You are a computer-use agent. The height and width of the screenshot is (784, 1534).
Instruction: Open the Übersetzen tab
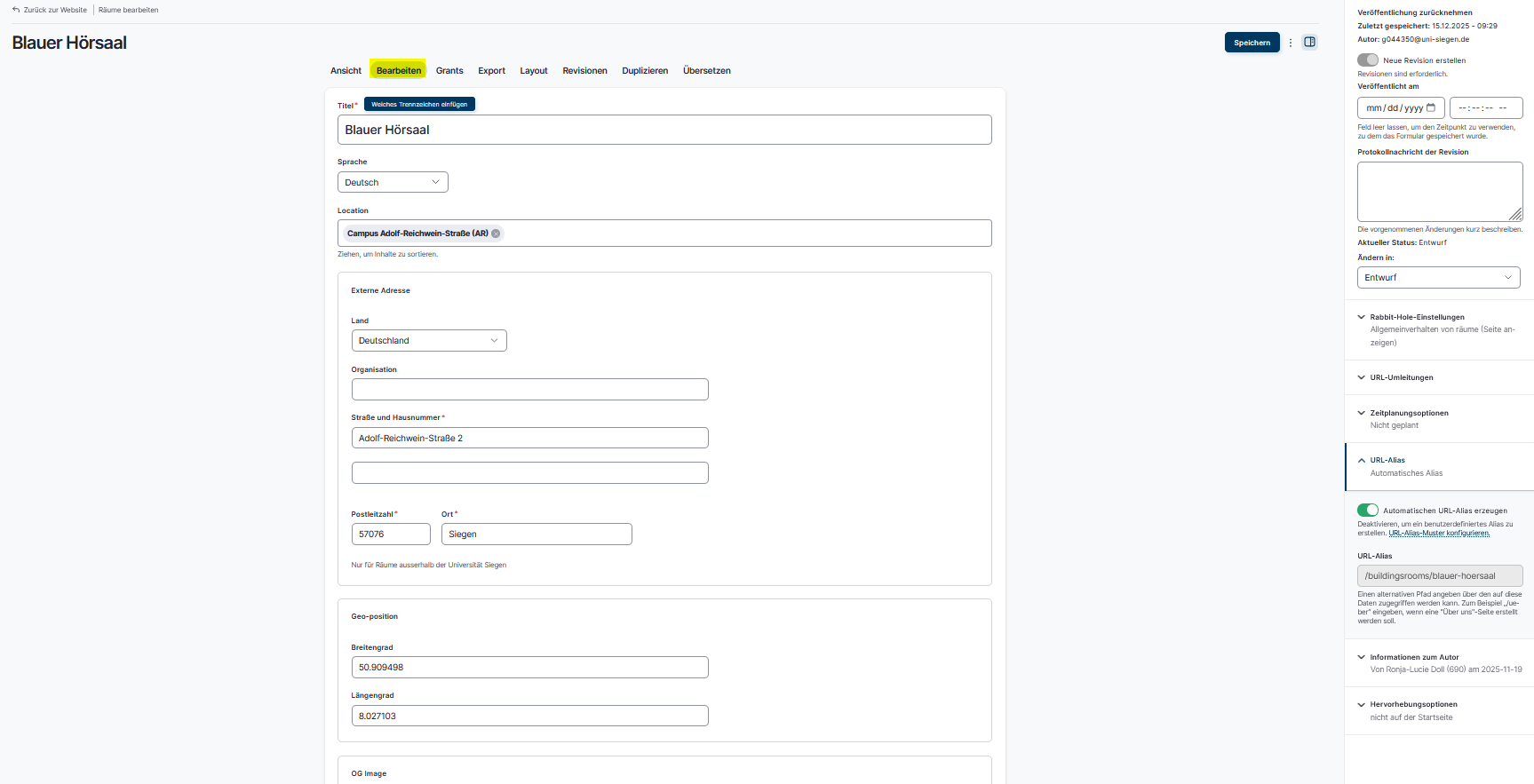pyautogui.click(x=706, y=71)
